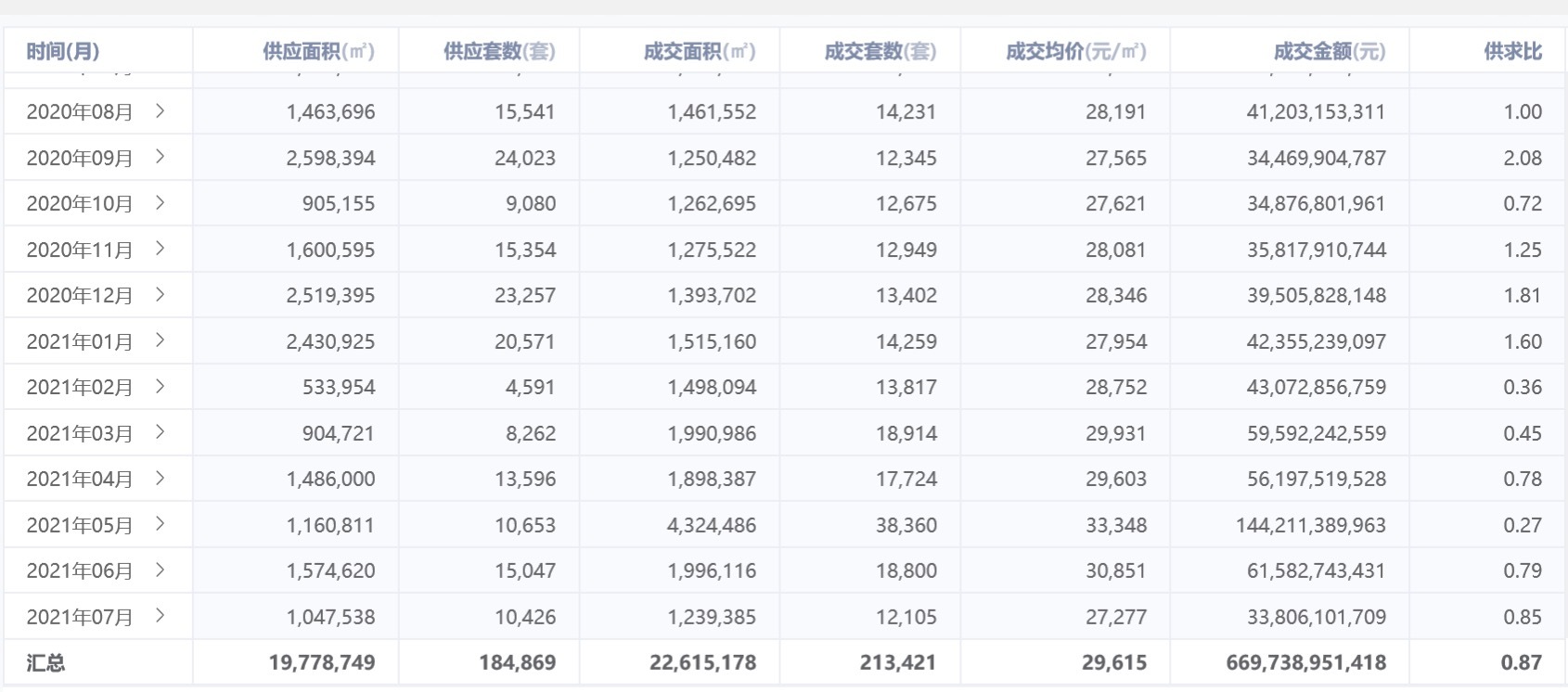
Task: Select the 汇总 total row label
Action: point(45,662)
